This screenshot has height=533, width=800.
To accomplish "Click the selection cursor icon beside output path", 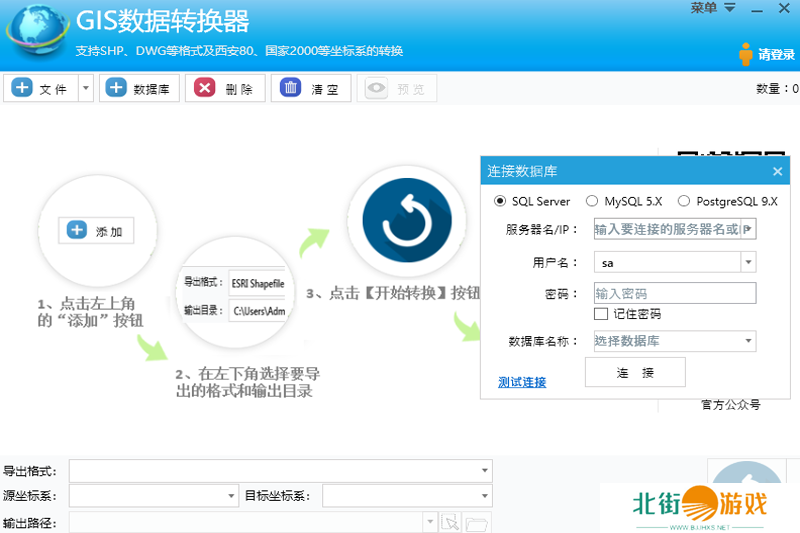I will 451,523.
